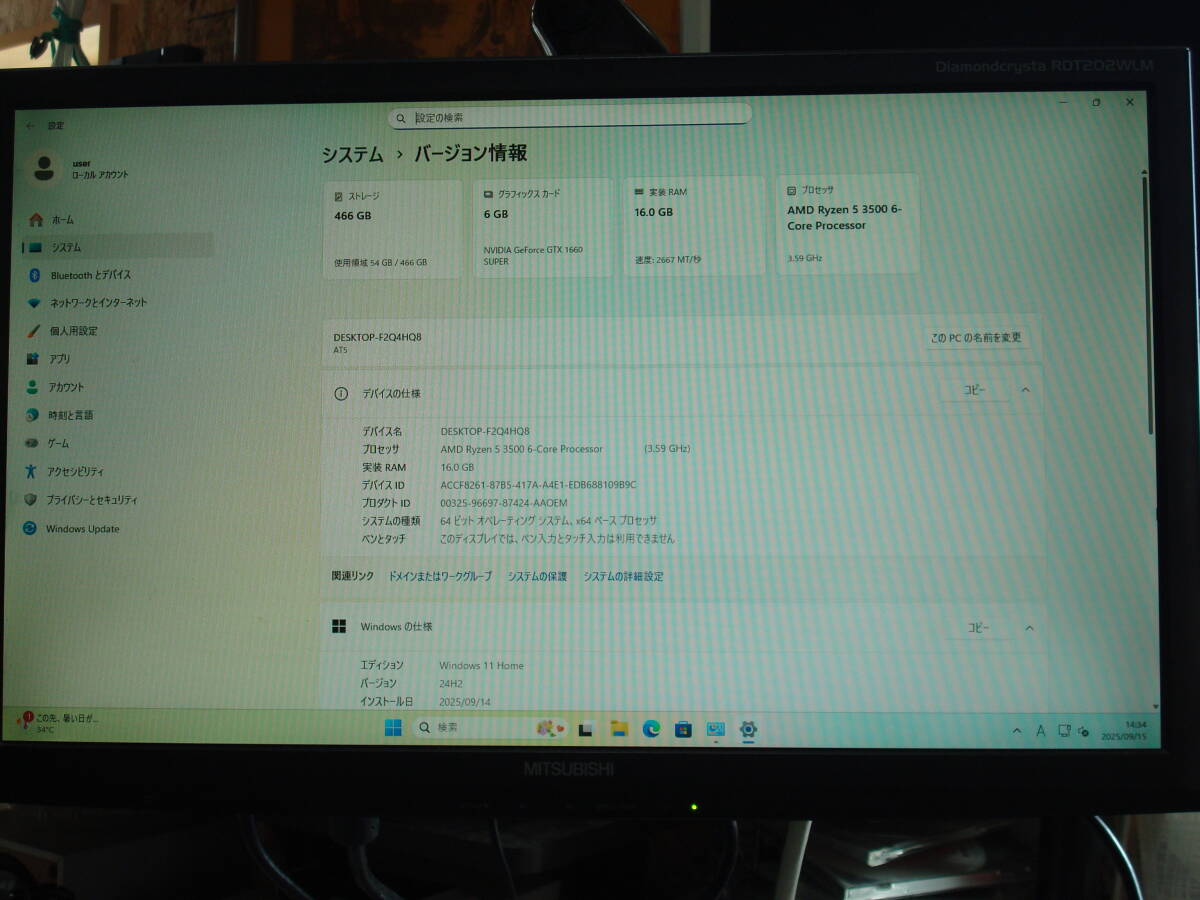
Task: Open Microsoft Store from the taskbar
Action: tap(683, 729)
